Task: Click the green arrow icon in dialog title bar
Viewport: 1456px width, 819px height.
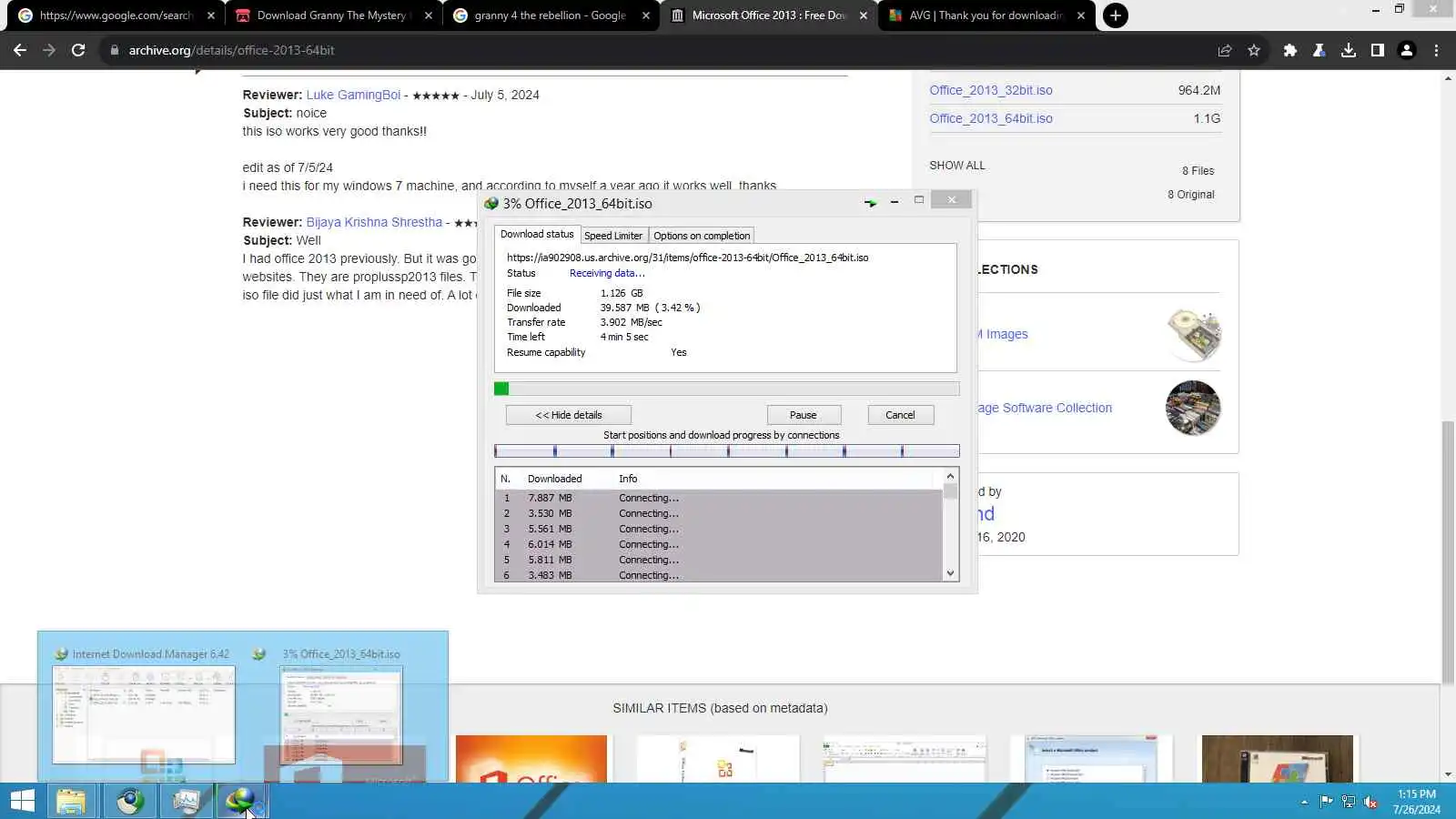Action: tap(870, 203)
